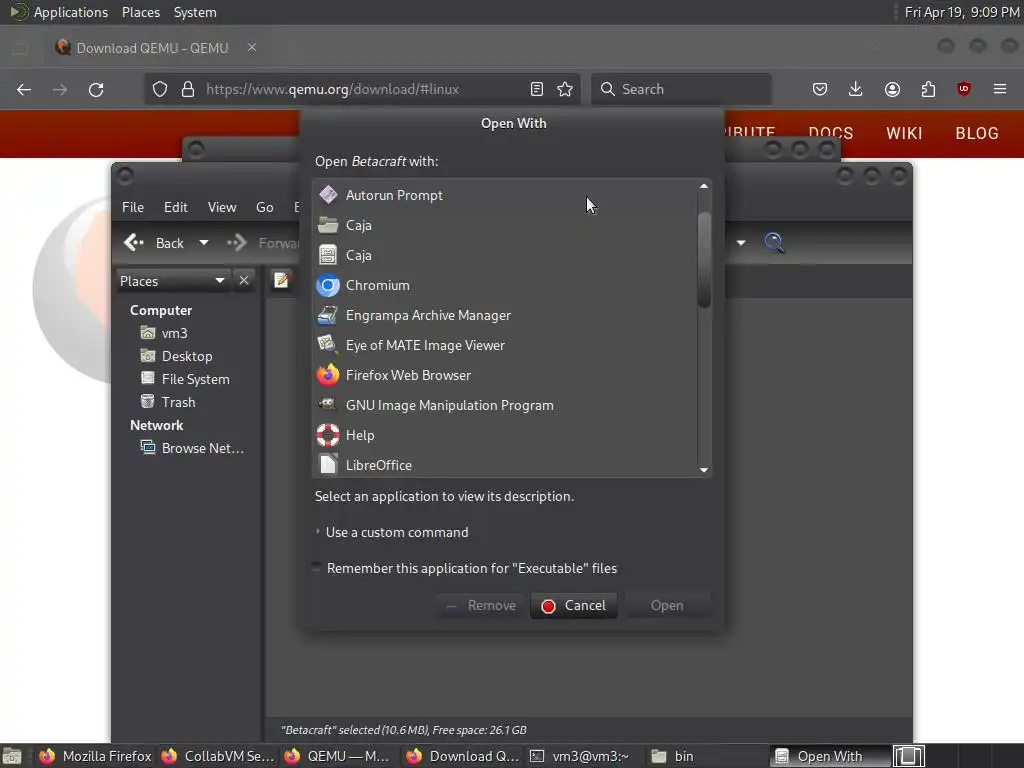
Task: Open Desktop in Places sidebar
Action: (x=177, y=356)
